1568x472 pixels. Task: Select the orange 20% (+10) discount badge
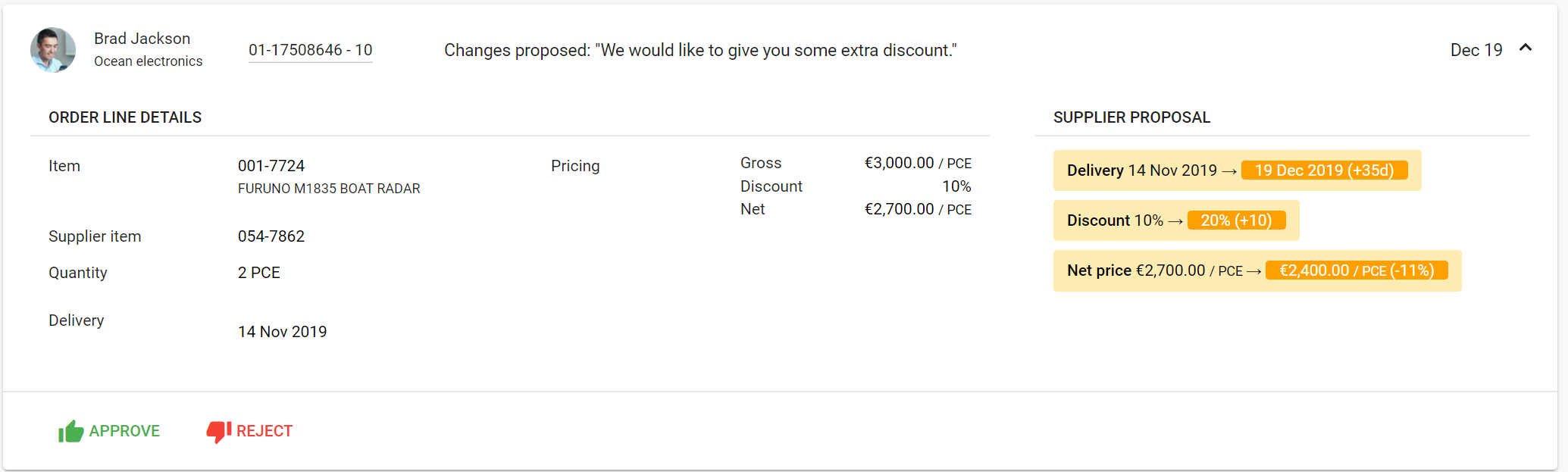point(1236,220)
